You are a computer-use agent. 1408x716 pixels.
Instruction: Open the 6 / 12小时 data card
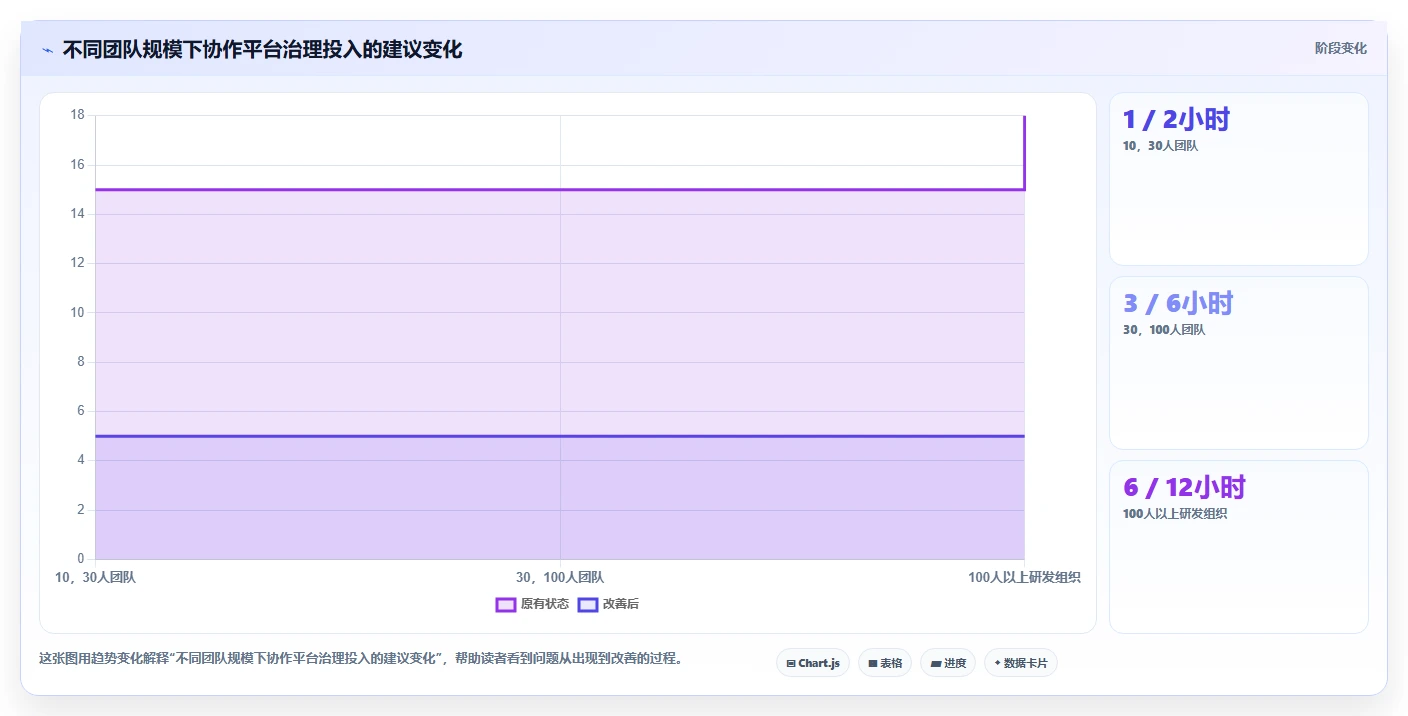tap(1238, 547)
